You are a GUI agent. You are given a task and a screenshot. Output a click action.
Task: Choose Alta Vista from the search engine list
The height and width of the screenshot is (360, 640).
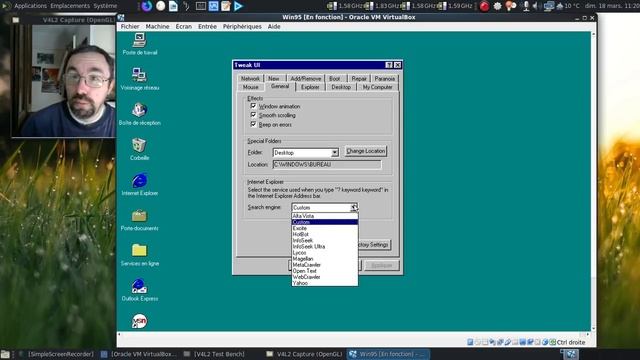click(x=324, y=216)
